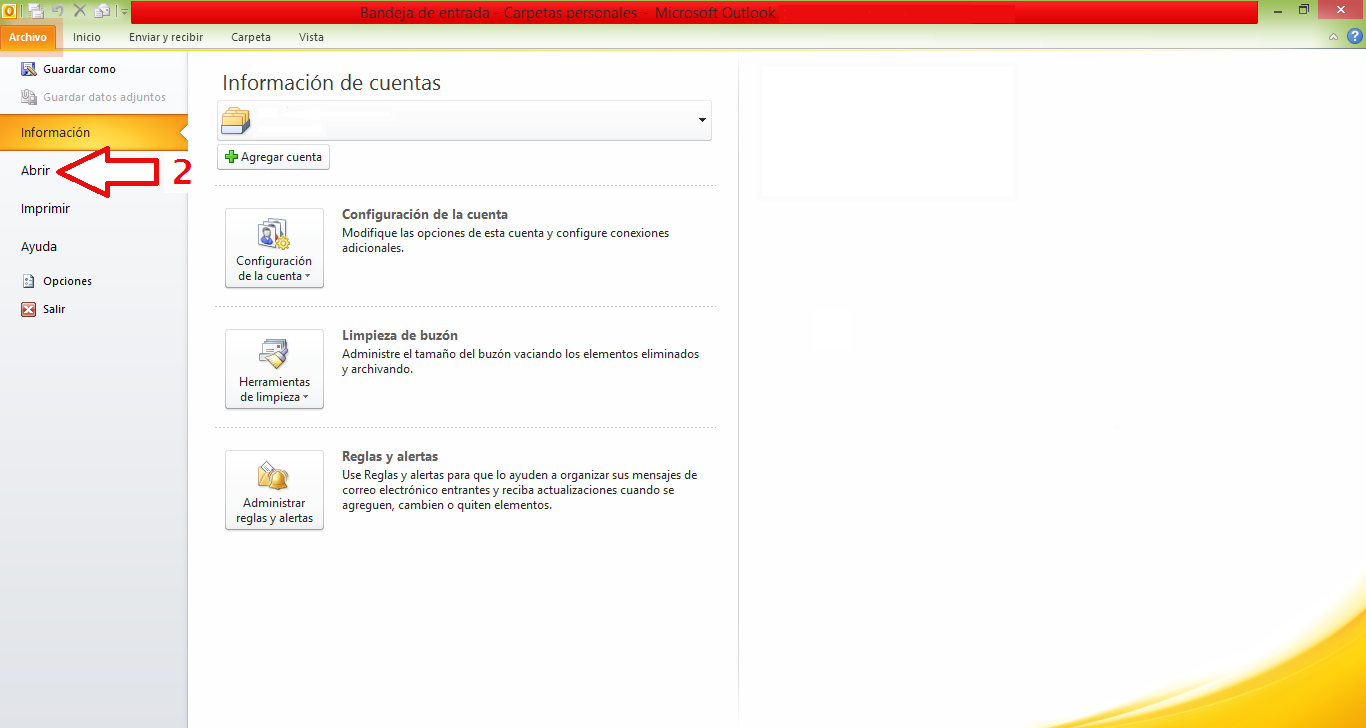Open Opciones from the backstage menu
The height and width of the screenshot is (728, 1366).
pos(67,281)
